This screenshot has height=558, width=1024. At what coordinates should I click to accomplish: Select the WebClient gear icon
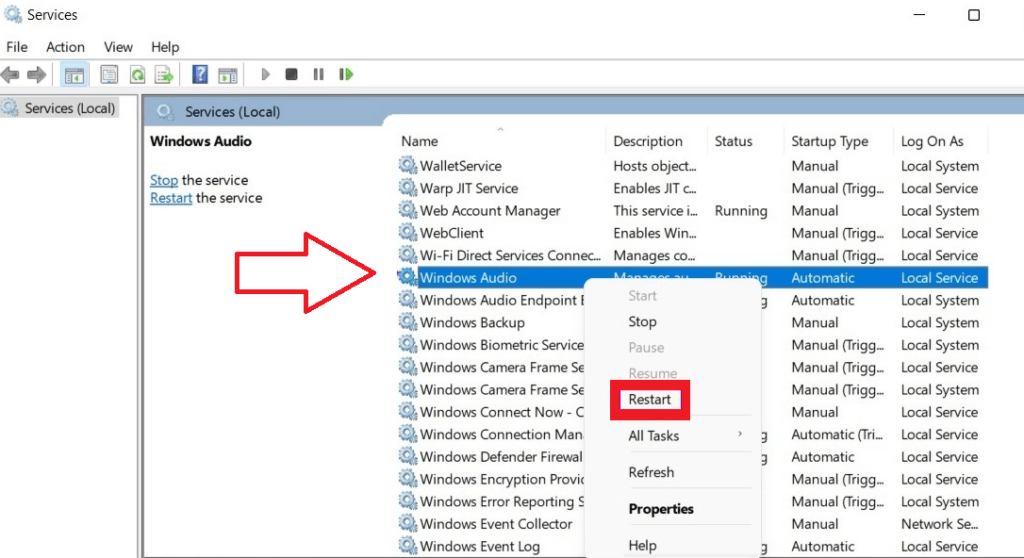tap(408, 232)
